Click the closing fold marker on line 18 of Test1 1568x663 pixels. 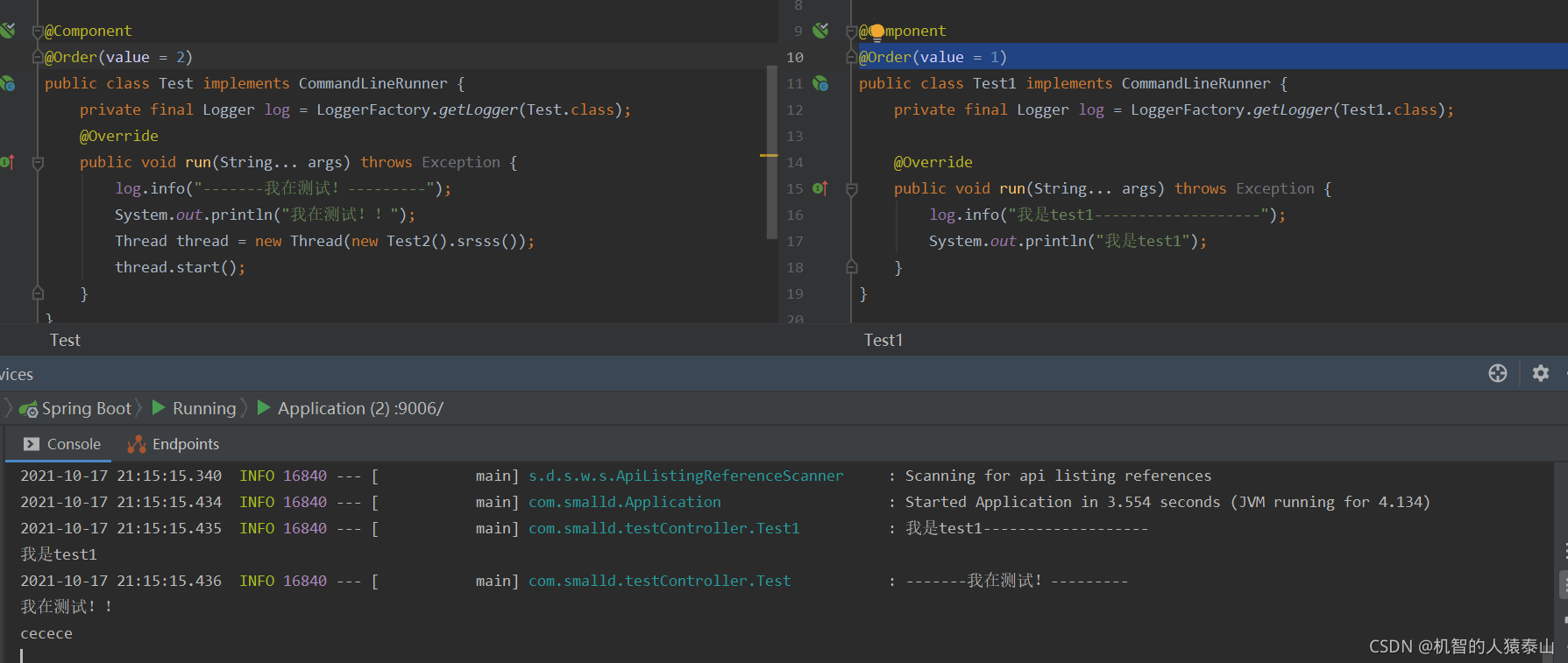pyautogui.click(x=852, y=266)
